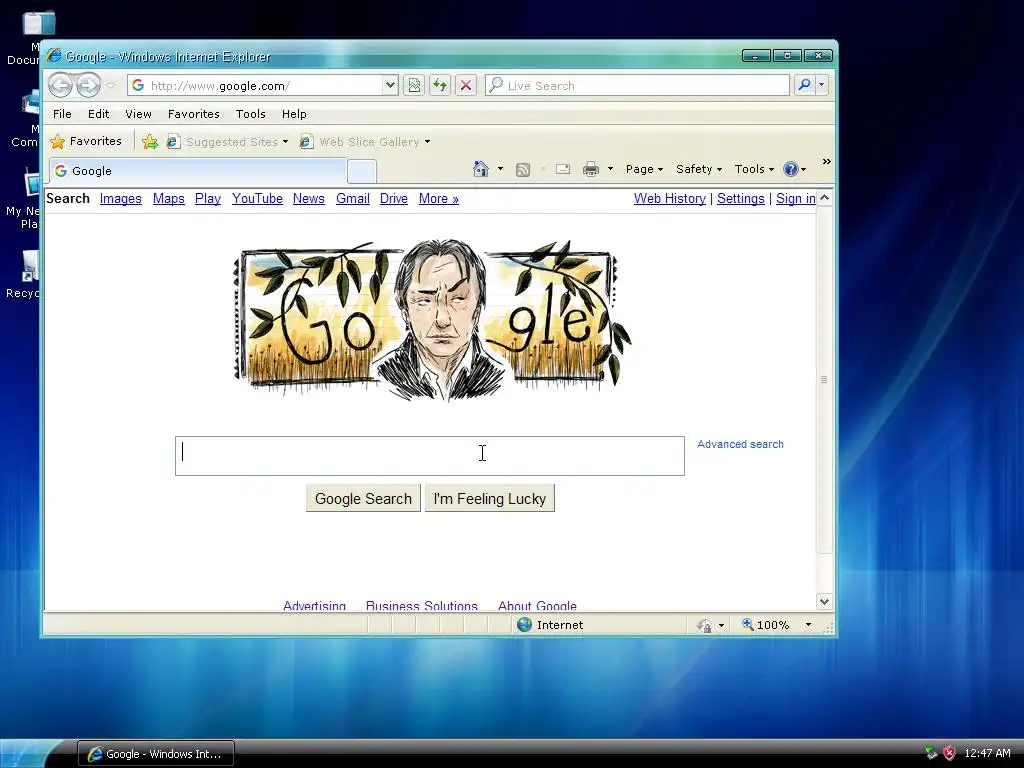Open the File menu
The image size is (1024, 768).
[62, 114]
